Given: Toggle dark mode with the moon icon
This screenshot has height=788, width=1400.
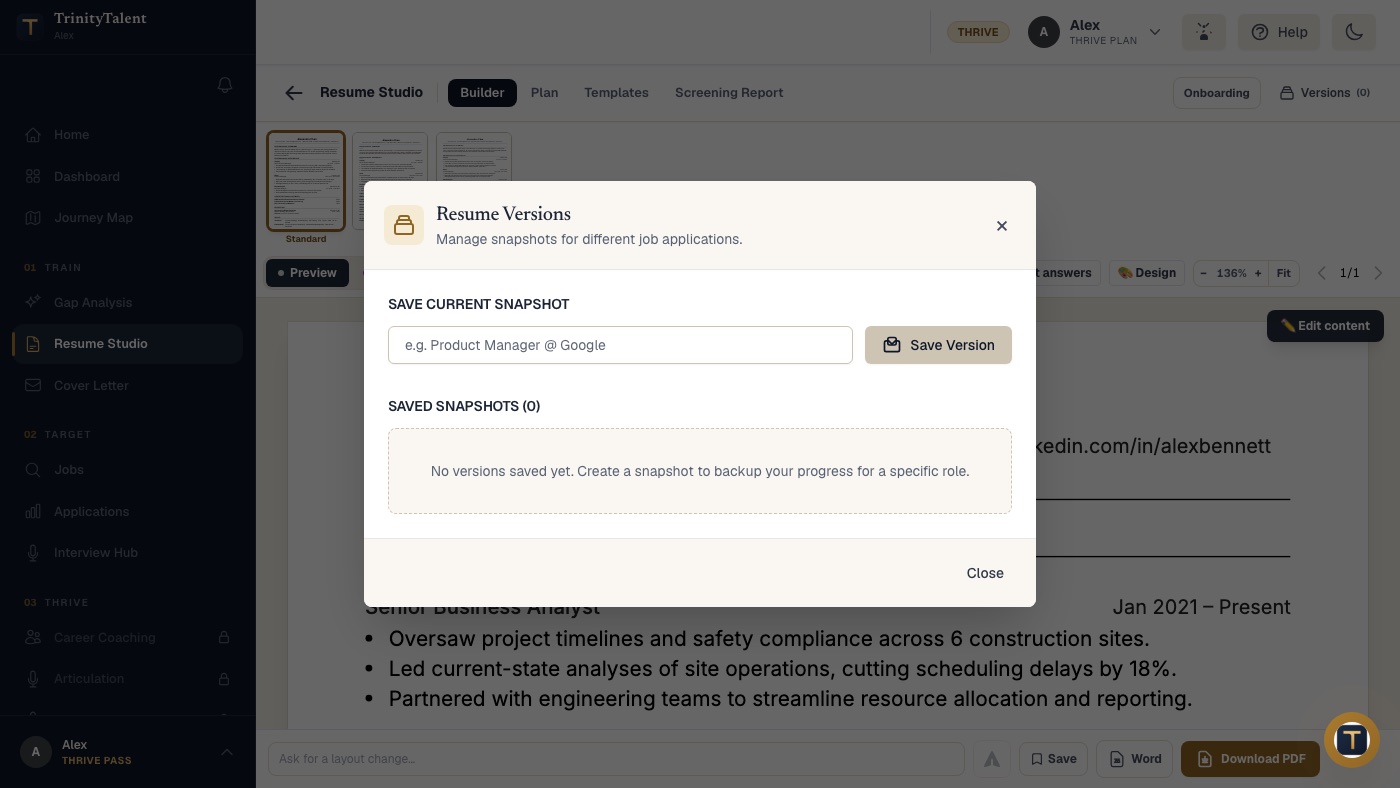Looking at the screenshot, I should click(1354, 32).
